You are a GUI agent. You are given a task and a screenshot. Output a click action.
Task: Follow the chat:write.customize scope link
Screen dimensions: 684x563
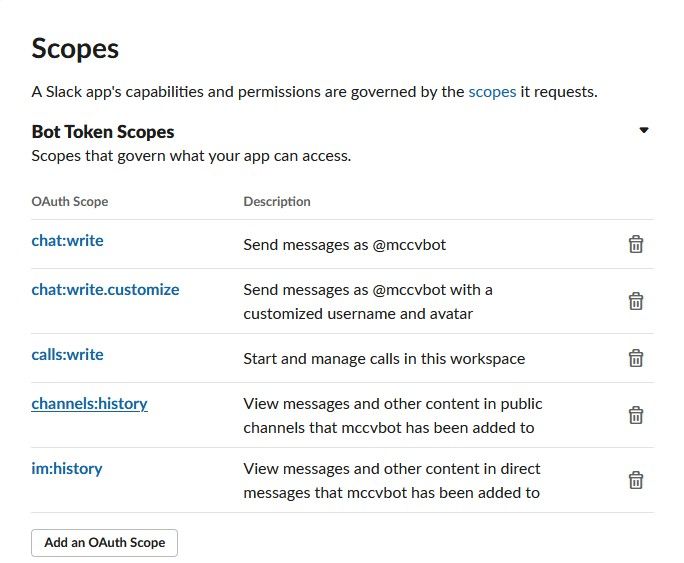(x=105, y=289)
